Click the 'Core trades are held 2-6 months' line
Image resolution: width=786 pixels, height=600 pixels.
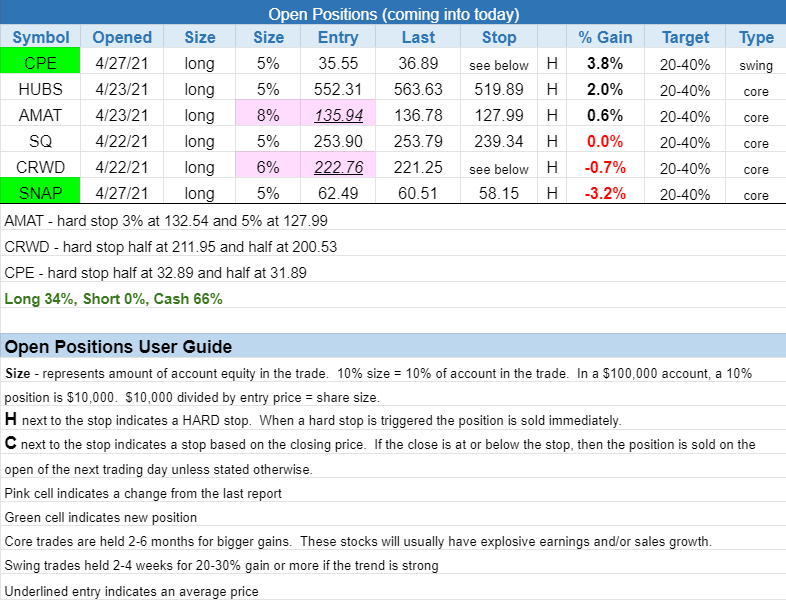coord(358,541)
